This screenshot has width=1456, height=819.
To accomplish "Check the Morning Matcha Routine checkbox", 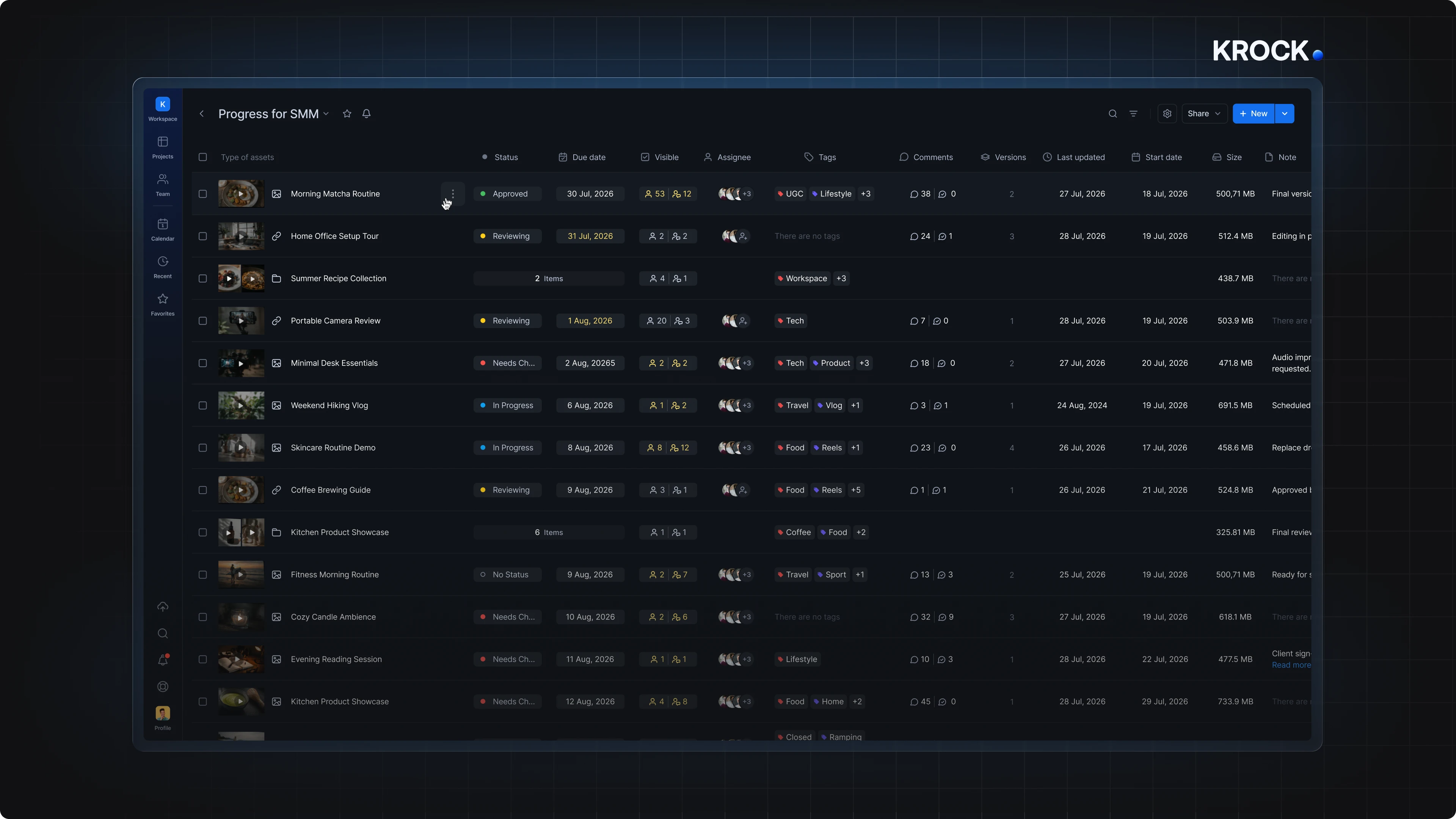I will point(202,194).
